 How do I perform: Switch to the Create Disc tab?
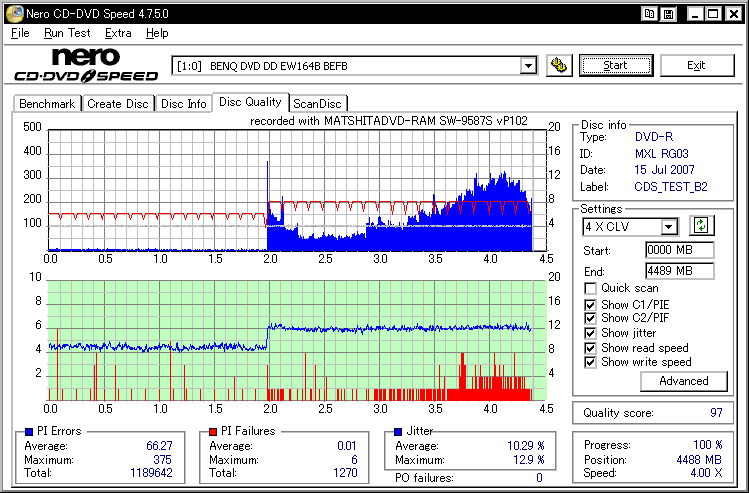(118, 104)
